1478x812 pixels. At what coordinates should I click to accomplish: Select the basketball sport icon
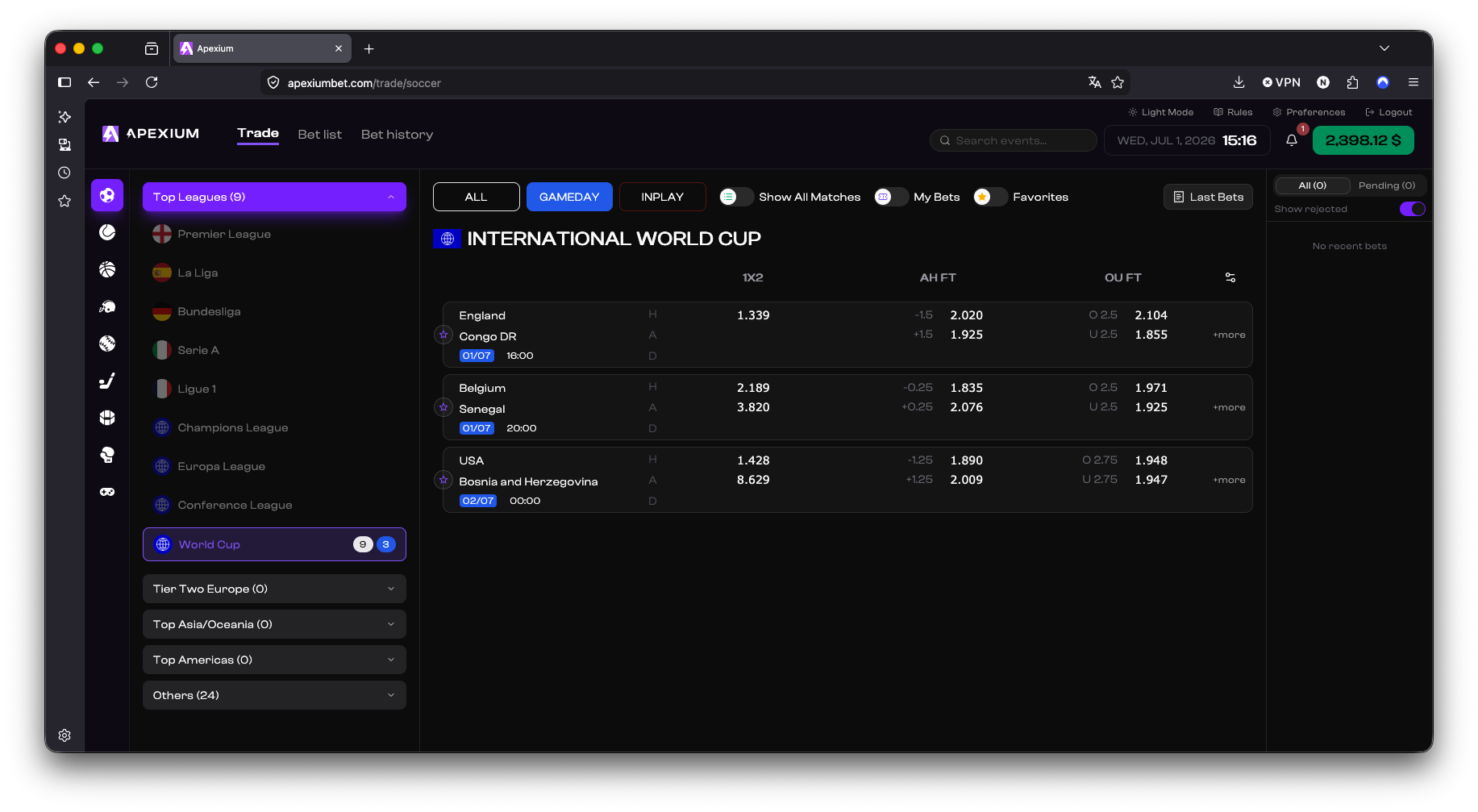(107, 269)
